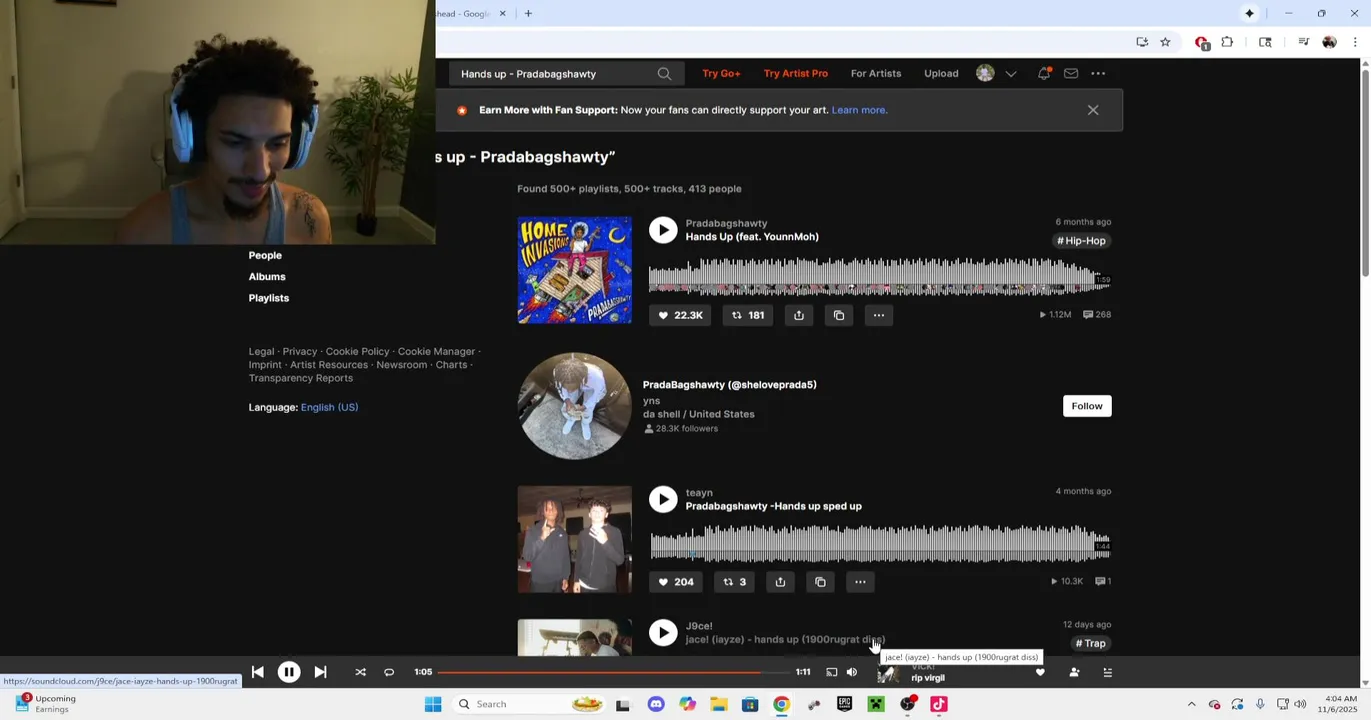
Task: Bookmark this page with star icon
Action: (x=1165, y=42)
